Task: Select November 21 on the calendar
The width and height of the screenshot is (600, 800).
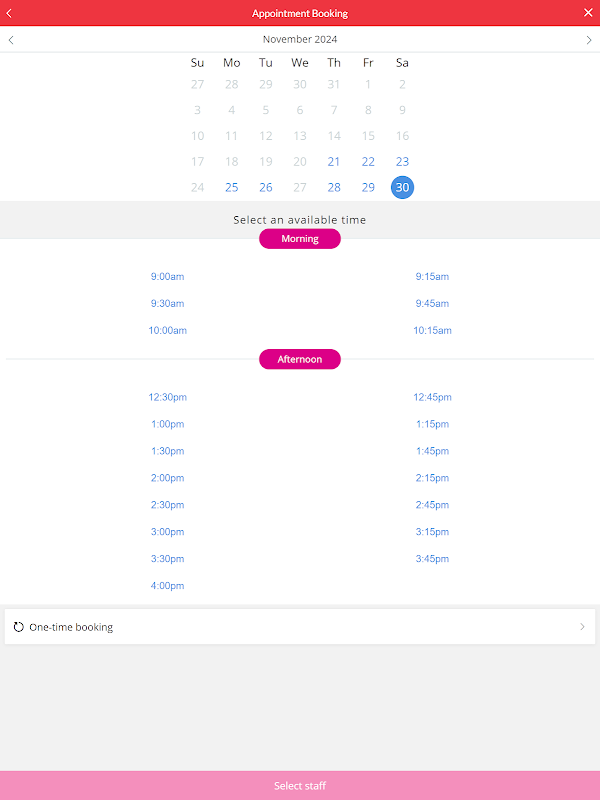Action: pyautogui.click(x=334, y=162)
